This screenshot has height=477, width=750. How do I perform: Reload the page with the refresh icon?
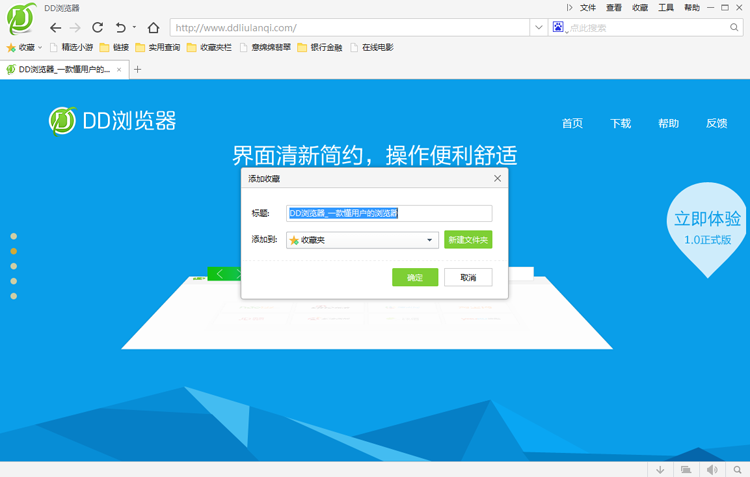98,27
